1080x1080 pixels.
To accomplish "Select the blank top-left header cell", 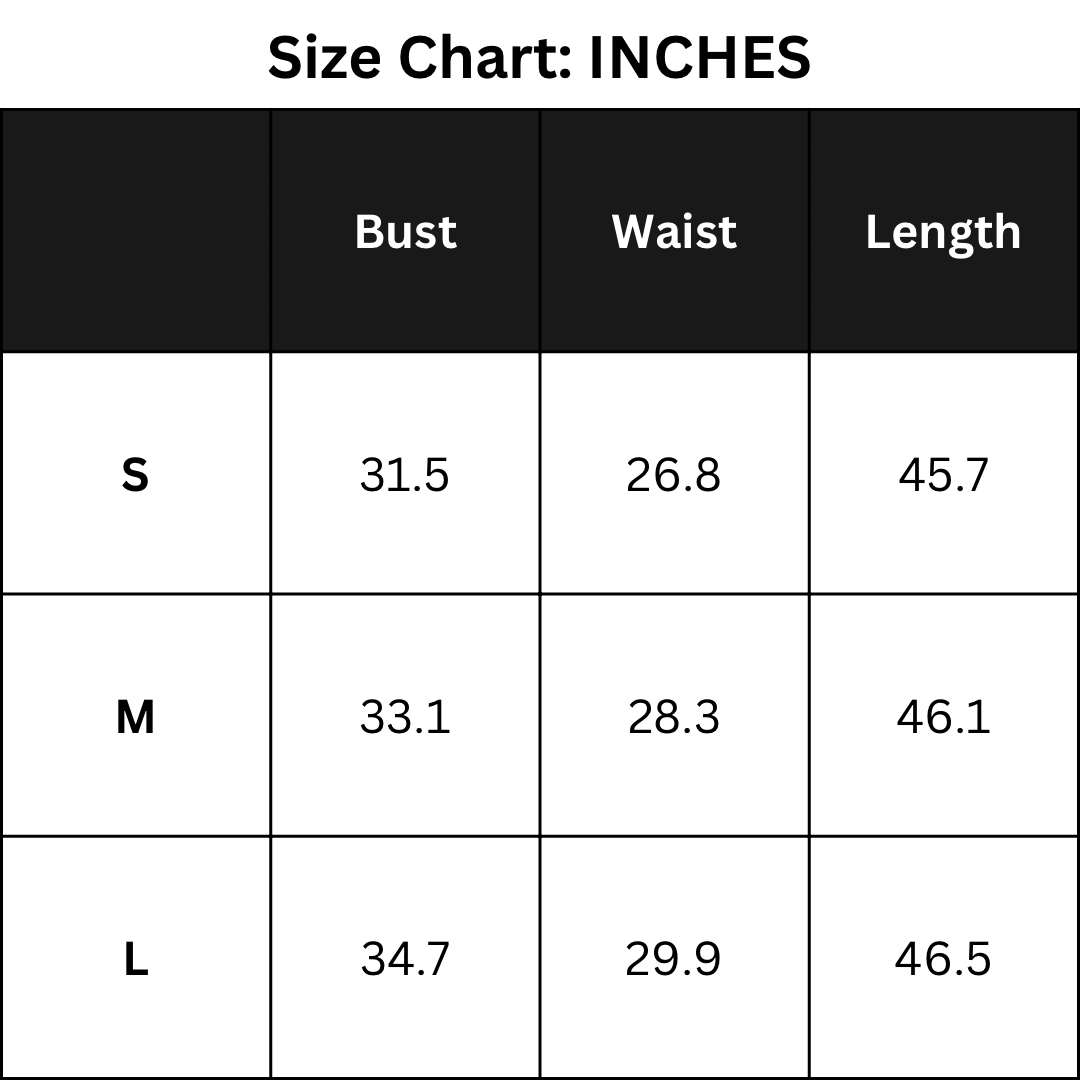I will click(136, 231).
